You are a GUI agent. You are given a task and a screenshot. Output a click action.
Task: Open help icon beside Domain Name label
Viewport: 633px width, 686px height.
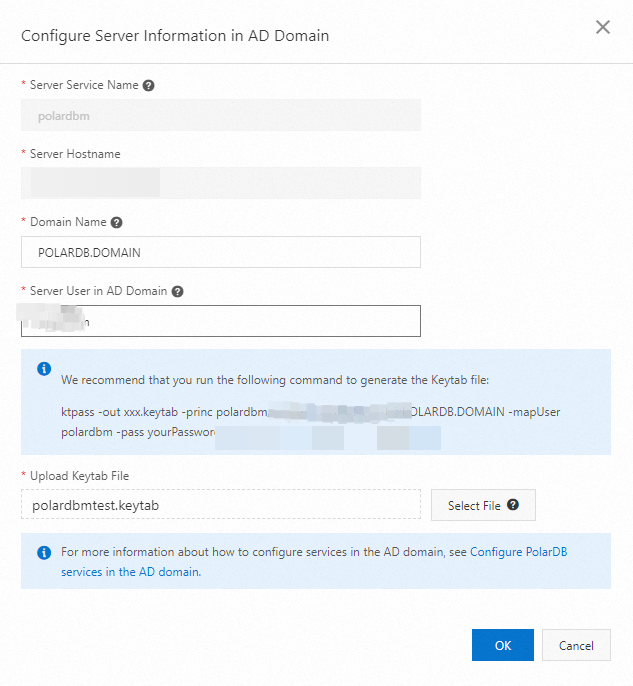pyautogui.click(x=116, y=222)
